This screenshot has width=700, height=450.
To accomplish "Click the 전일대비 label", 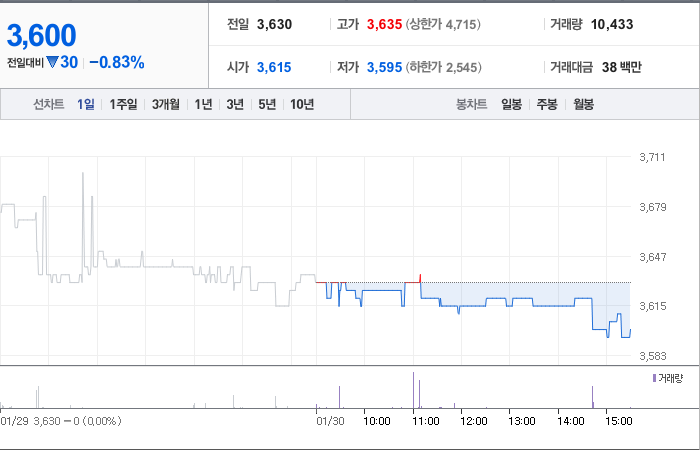I will pos(25,63).
